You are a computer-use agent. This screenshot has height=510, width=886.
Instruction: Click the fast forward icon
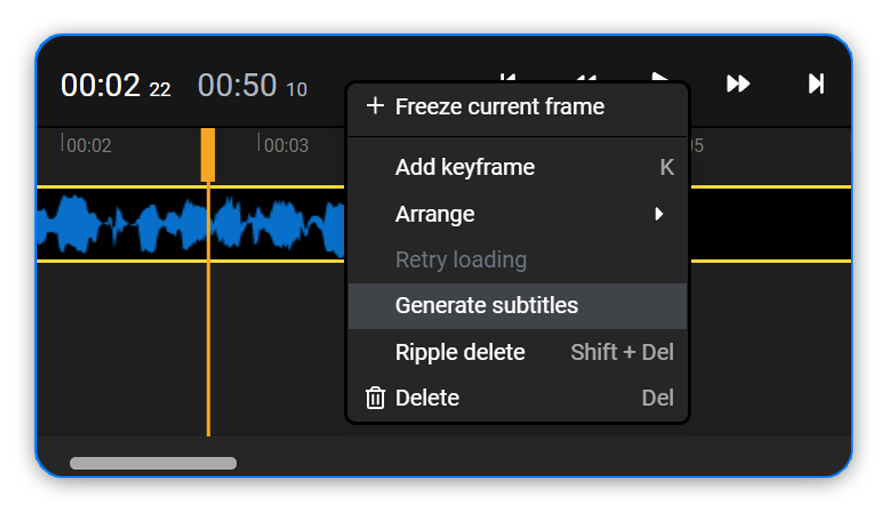click(738, 84)
